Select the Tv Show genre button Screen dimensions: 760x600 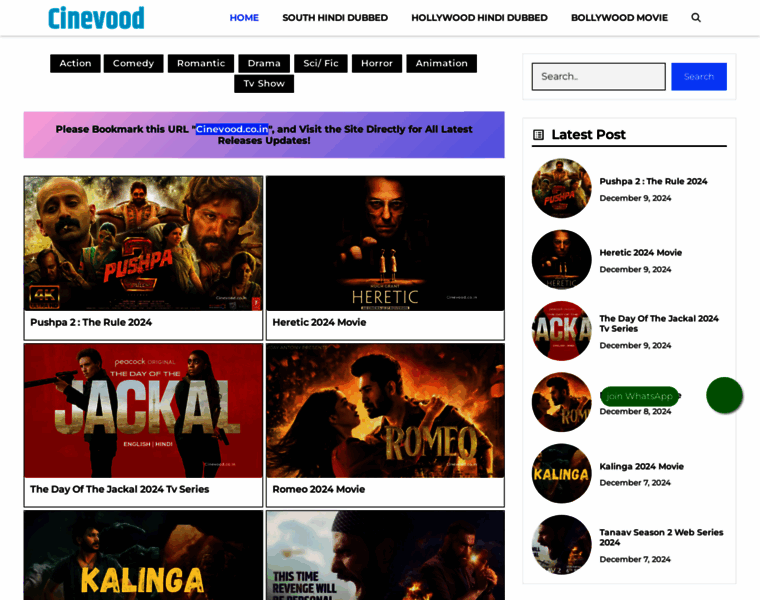264,83
